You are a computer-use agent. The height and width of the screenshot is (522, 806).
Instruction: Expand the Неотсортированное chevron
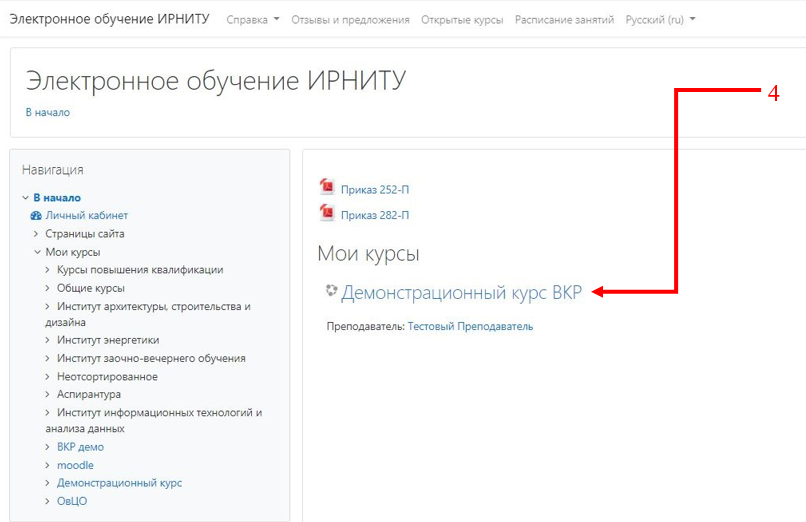47,377
